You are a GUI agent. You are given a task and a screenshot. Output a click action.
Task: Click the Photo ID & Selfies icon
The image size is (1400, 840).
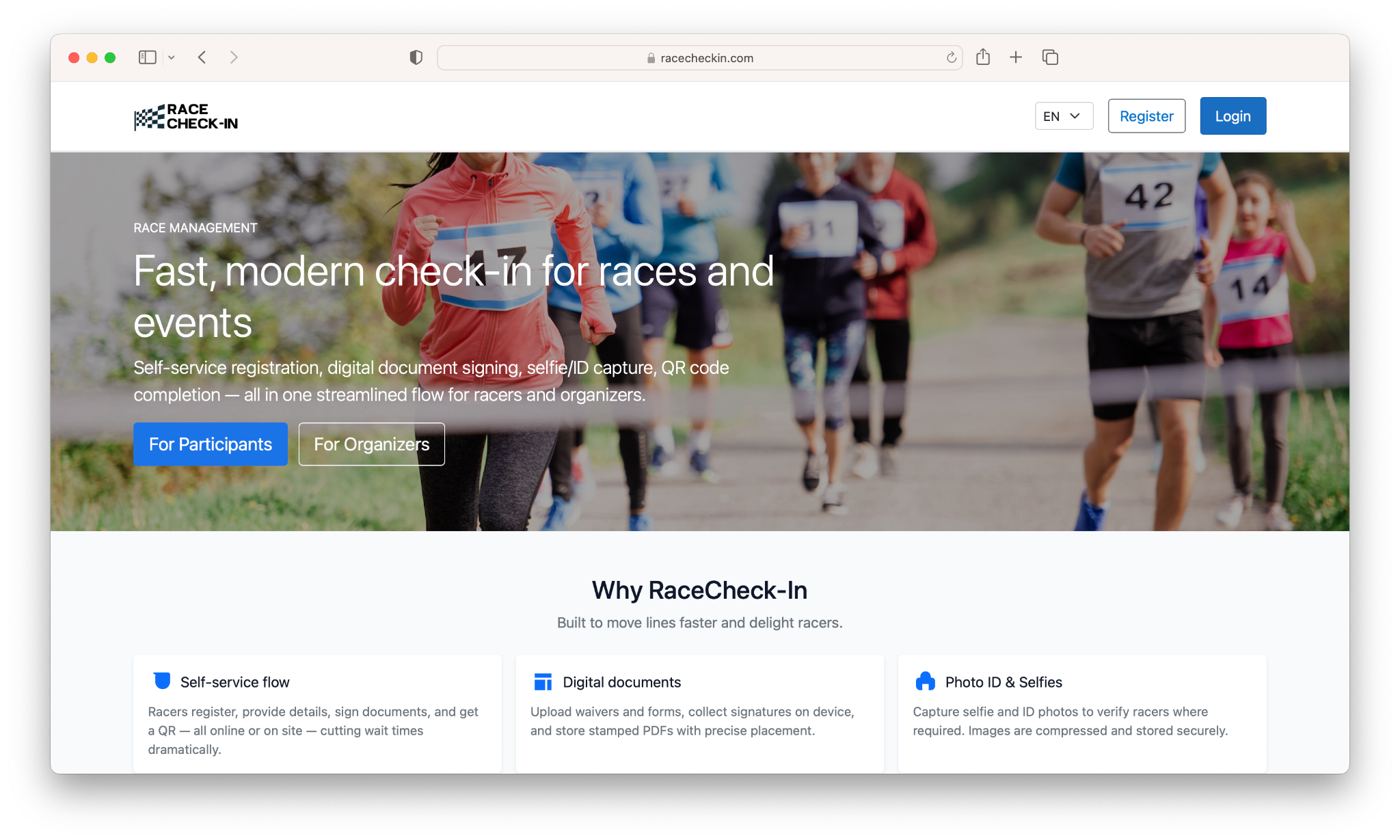pos(925,681)
